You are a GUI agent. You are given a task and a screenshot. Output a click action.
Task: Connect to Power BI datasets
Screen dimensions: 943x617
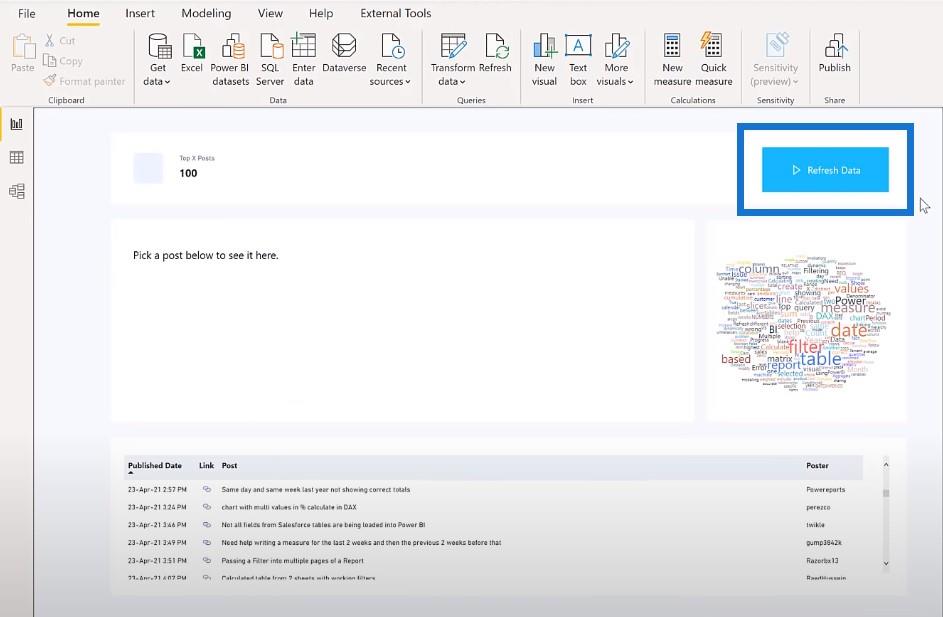[230, 60]
